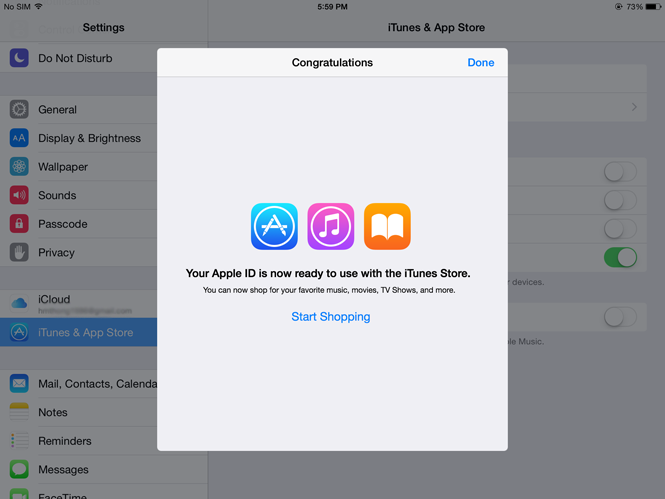Select Display & Brightness row
Screen dimensions: 665x499
[78, 138]
